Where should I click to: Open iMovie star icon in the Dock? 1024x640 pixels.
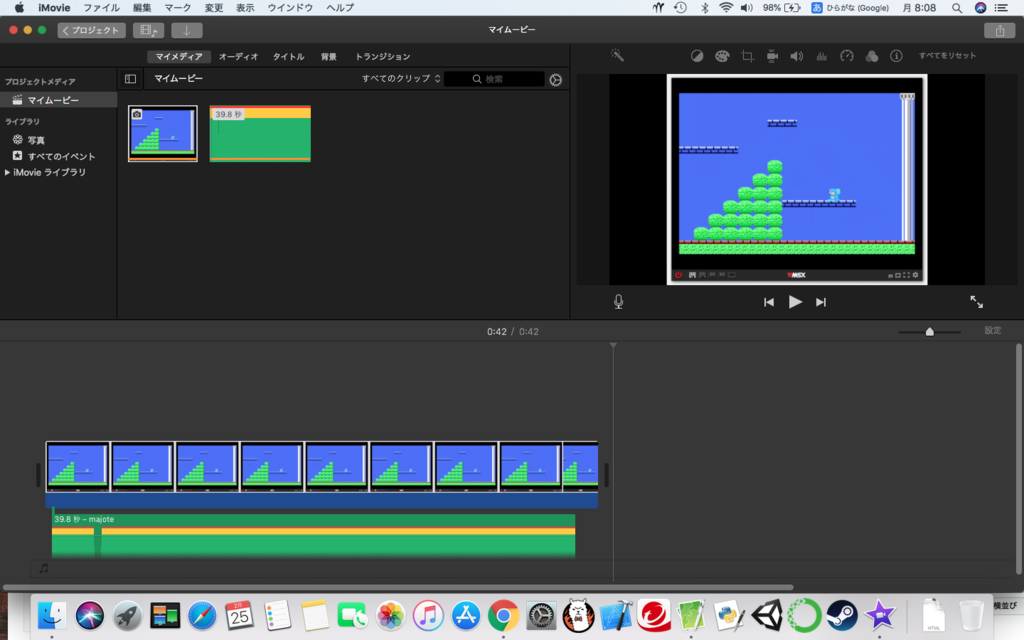click(x=880, y=615)
